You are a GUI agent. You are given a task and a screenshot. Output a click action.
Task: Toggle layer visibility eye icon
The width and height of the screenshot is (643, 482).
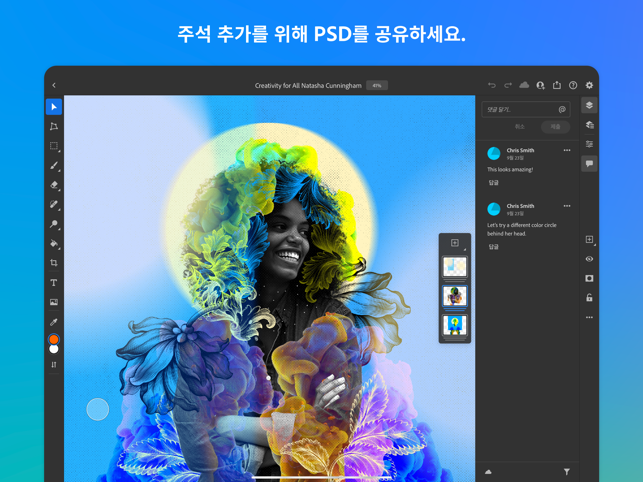click(589, 259)
